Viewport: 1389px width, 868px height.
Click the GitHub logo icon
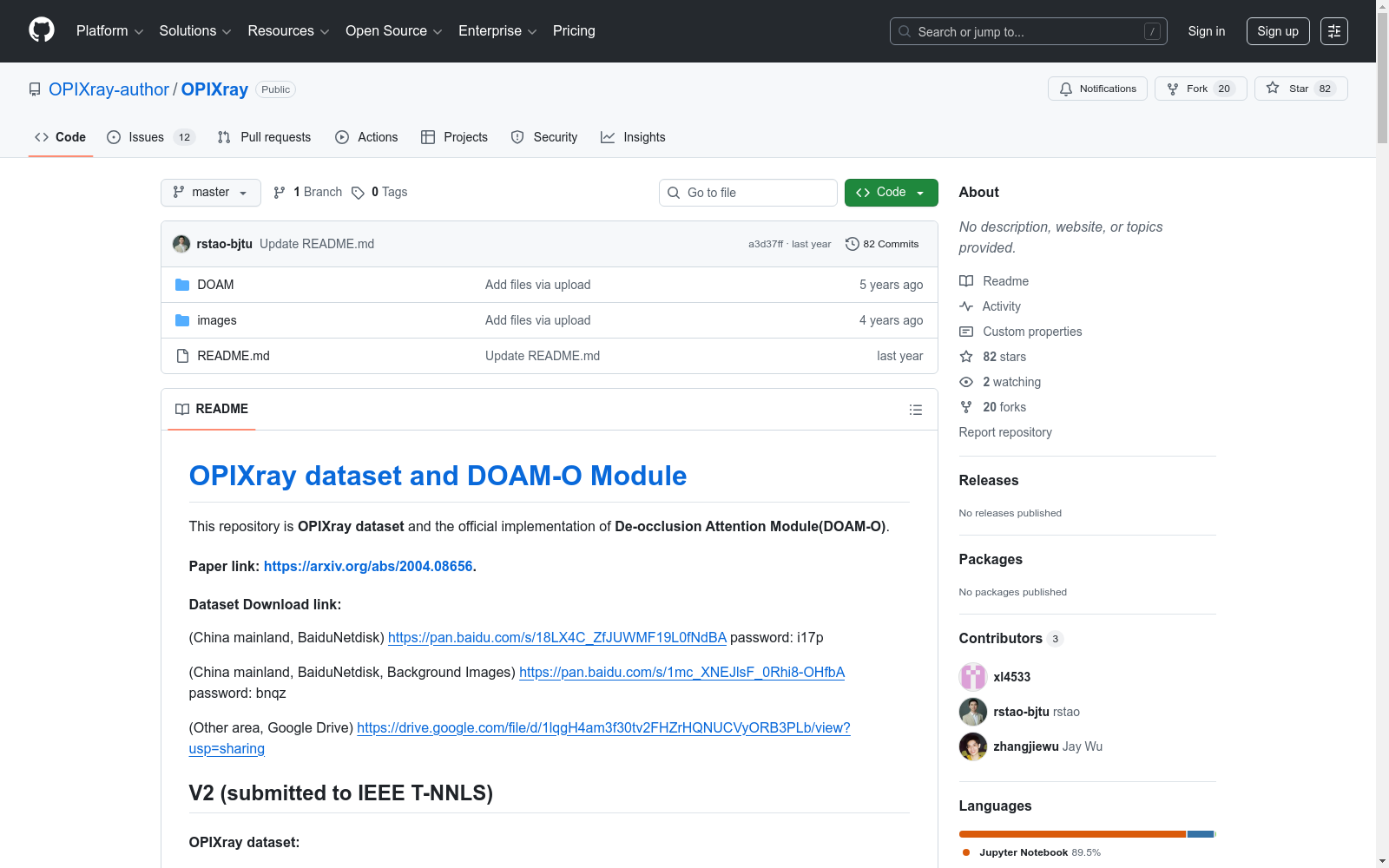(x=42, y=30)
